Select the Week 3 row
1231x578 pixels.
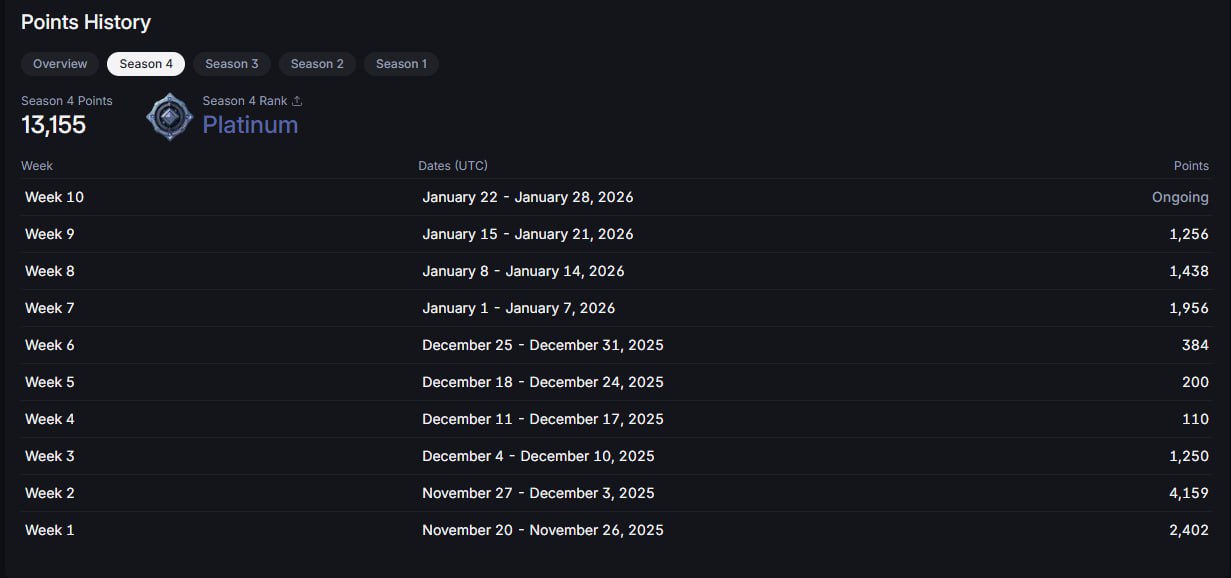615,456
